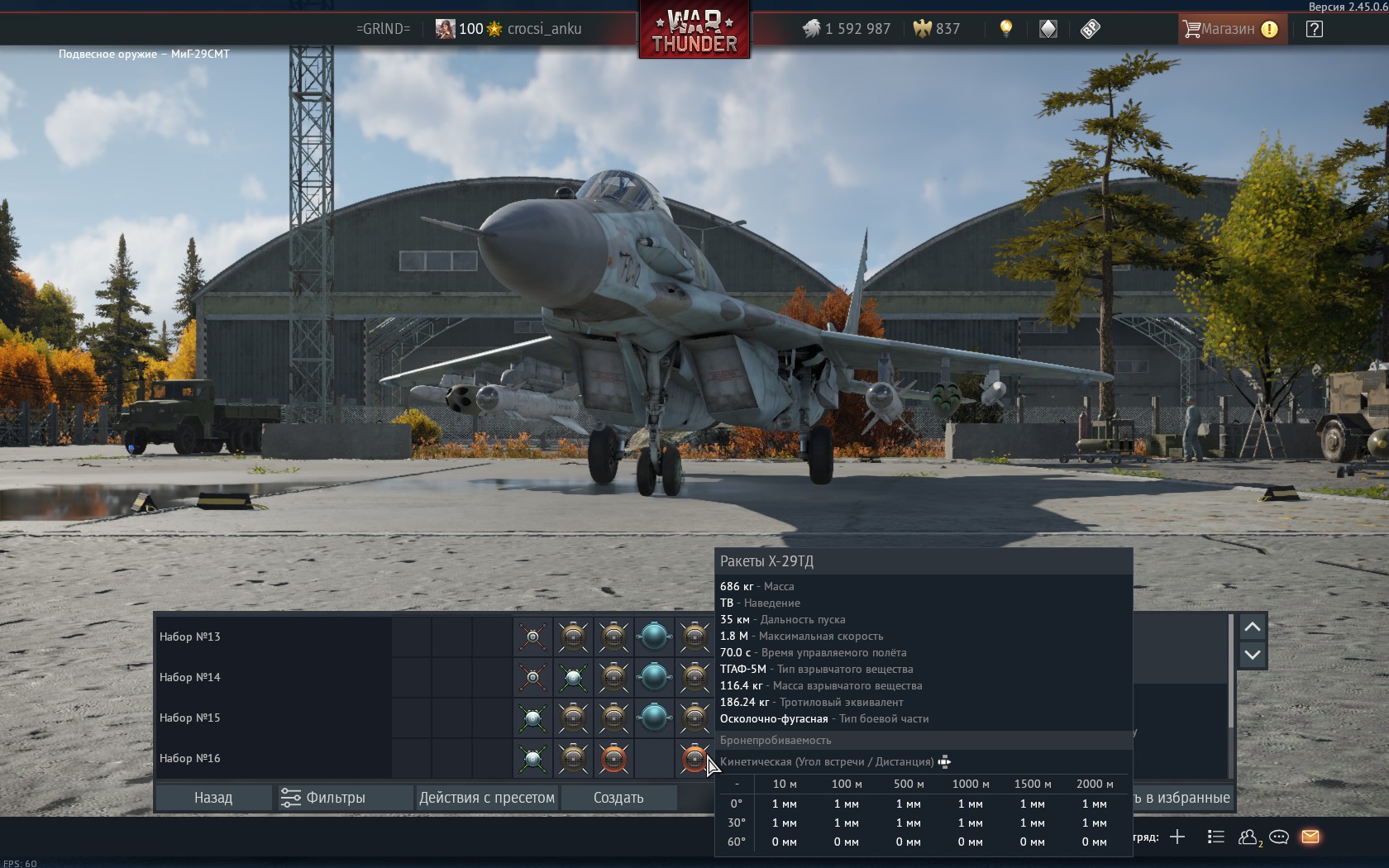1389x868 pixels.
Task: Open the contacts icon with badge 2
Action: point(1248,837)
